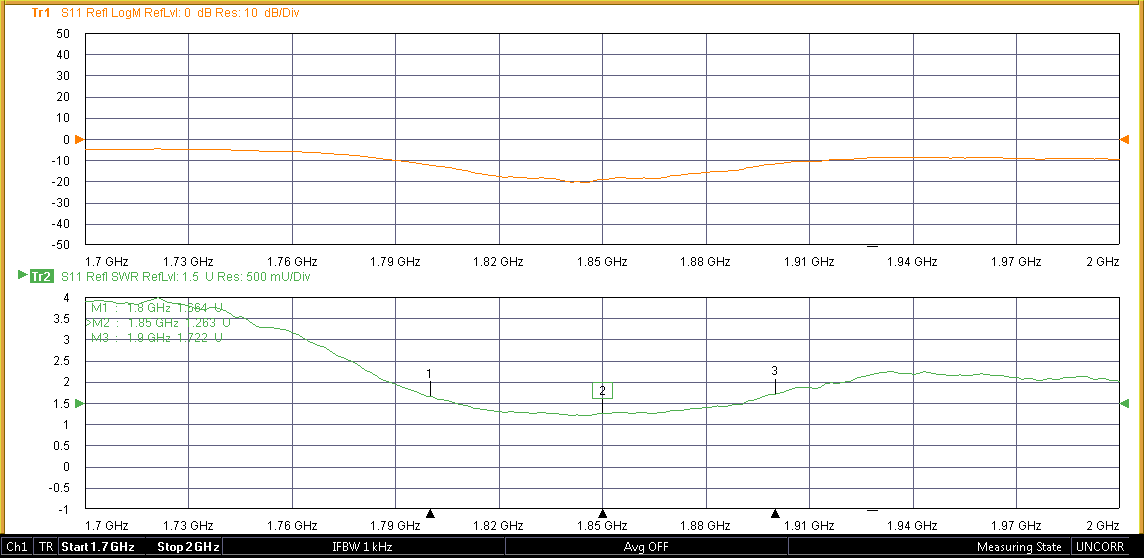
Task: Select marker 1 on the SWR trace
Action: [430, 373]
